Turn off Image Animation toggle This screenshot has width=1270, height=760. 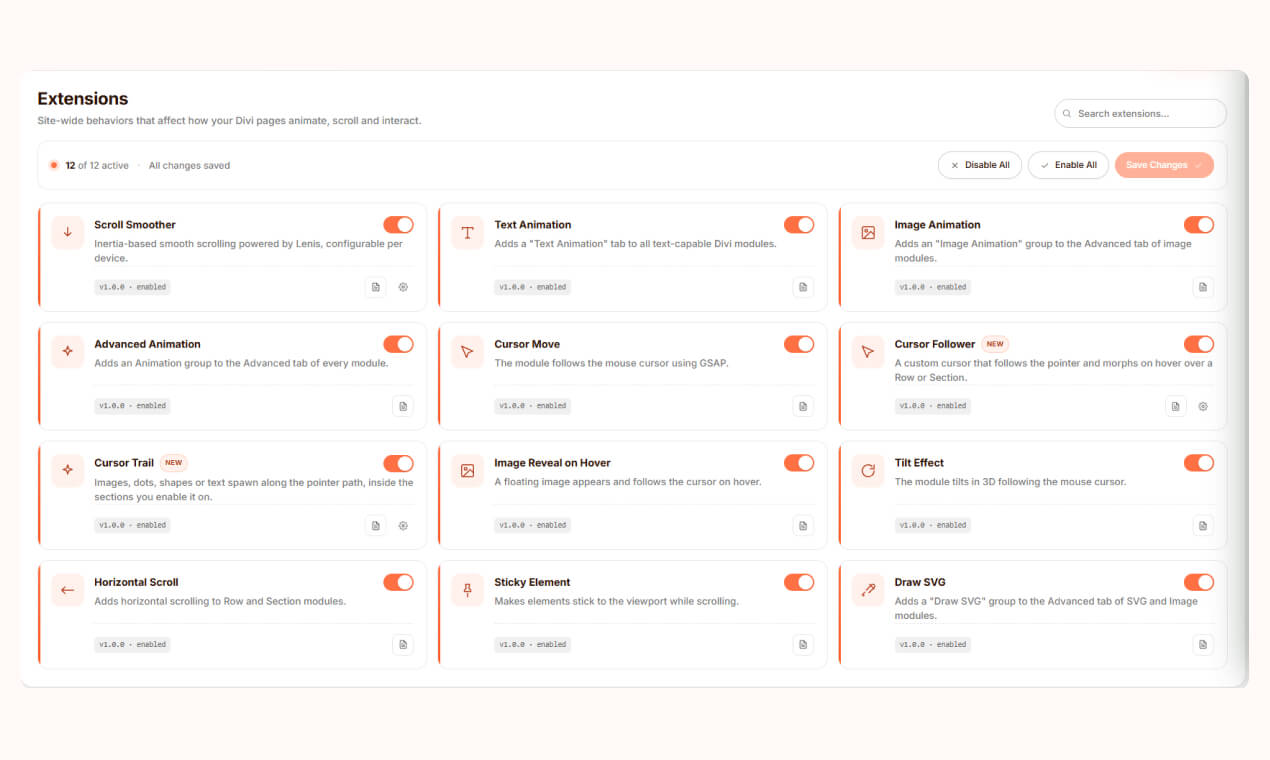pos(1199,225)
